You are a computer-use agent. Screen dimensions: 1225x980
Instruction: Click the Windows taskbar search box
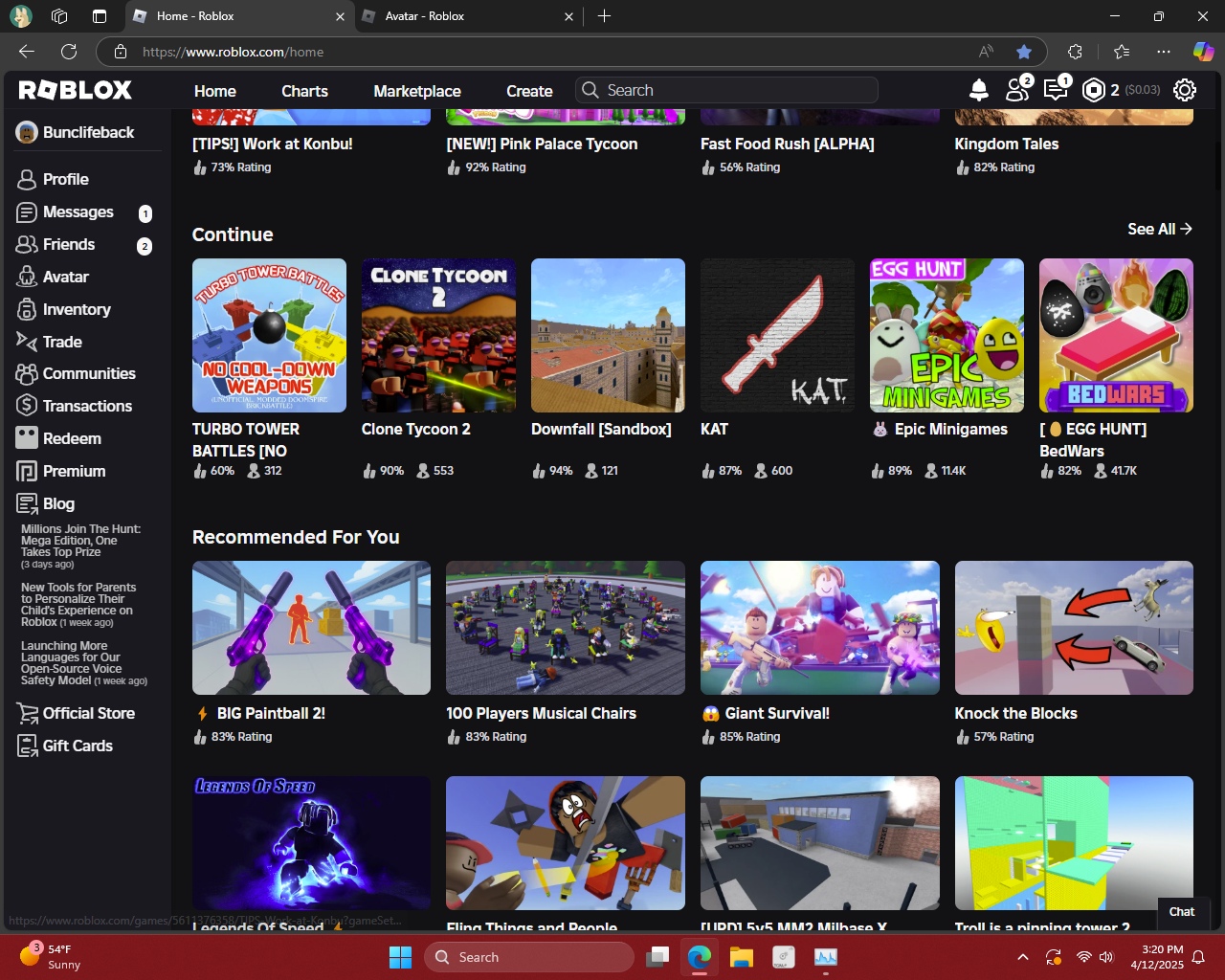[529, 957]
